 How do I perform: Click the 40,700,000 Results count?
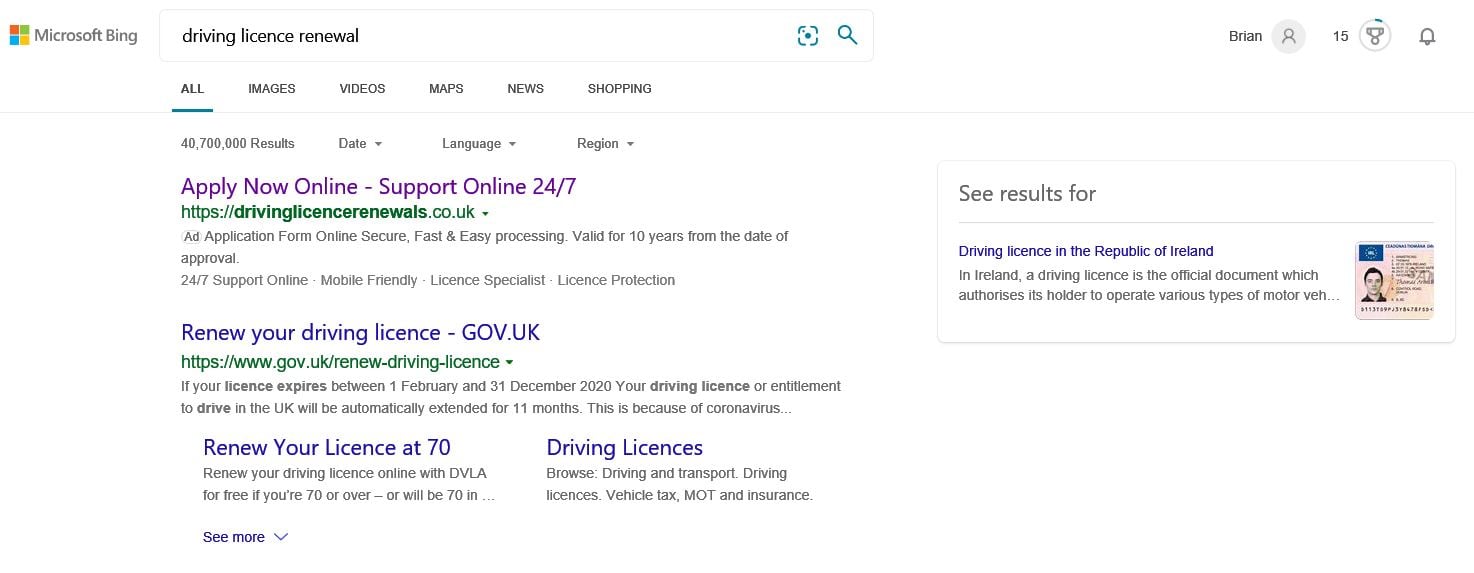[x=238, y=144]
